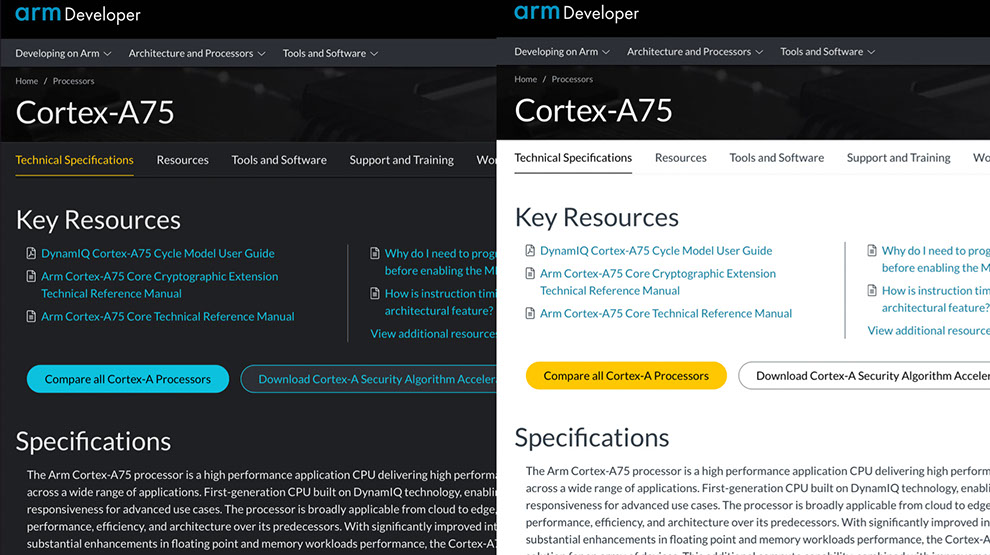The image size is (990, 555).
Task: Go to the Home breadcrumb on the light page
Action: tap(525, 79)
